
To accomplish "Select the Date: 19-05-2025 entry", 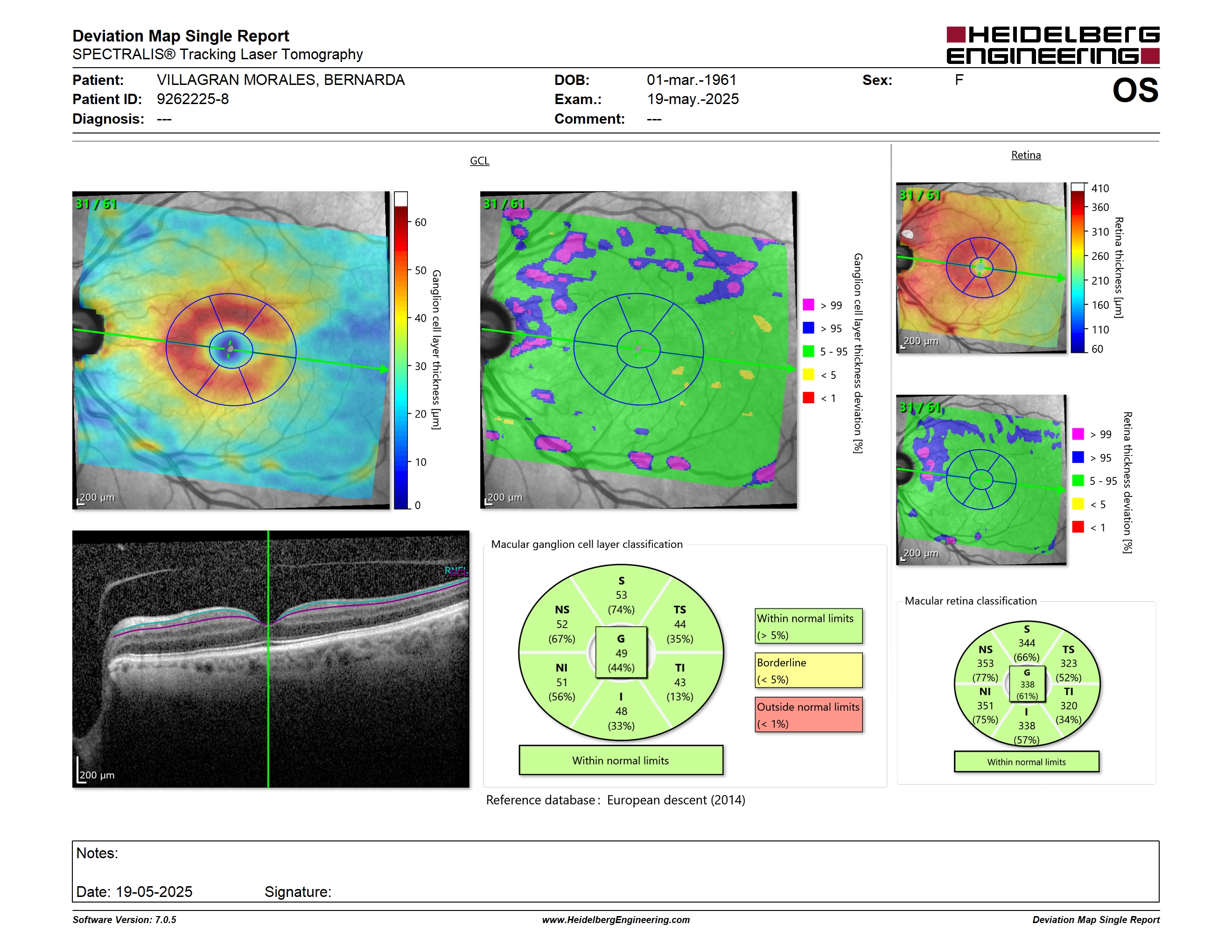I will pos(134,892).
